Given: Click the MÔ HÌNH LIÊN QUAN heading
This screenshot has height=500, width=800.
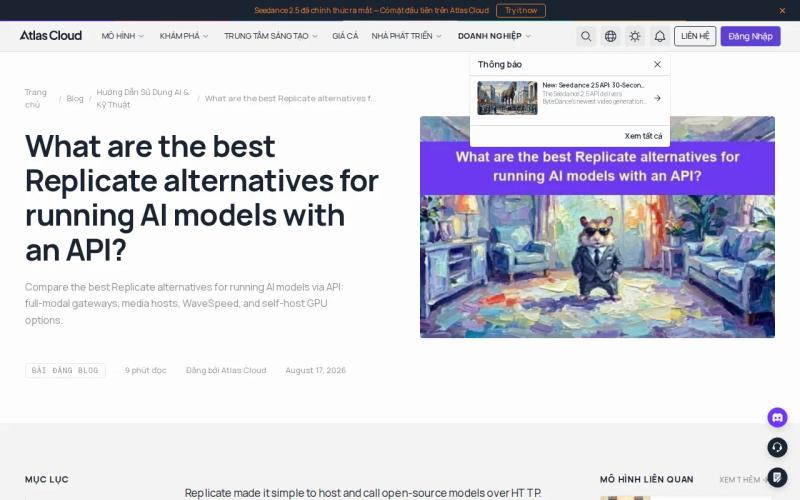Looking at the screenshot, I should click(x=646, y=480).
